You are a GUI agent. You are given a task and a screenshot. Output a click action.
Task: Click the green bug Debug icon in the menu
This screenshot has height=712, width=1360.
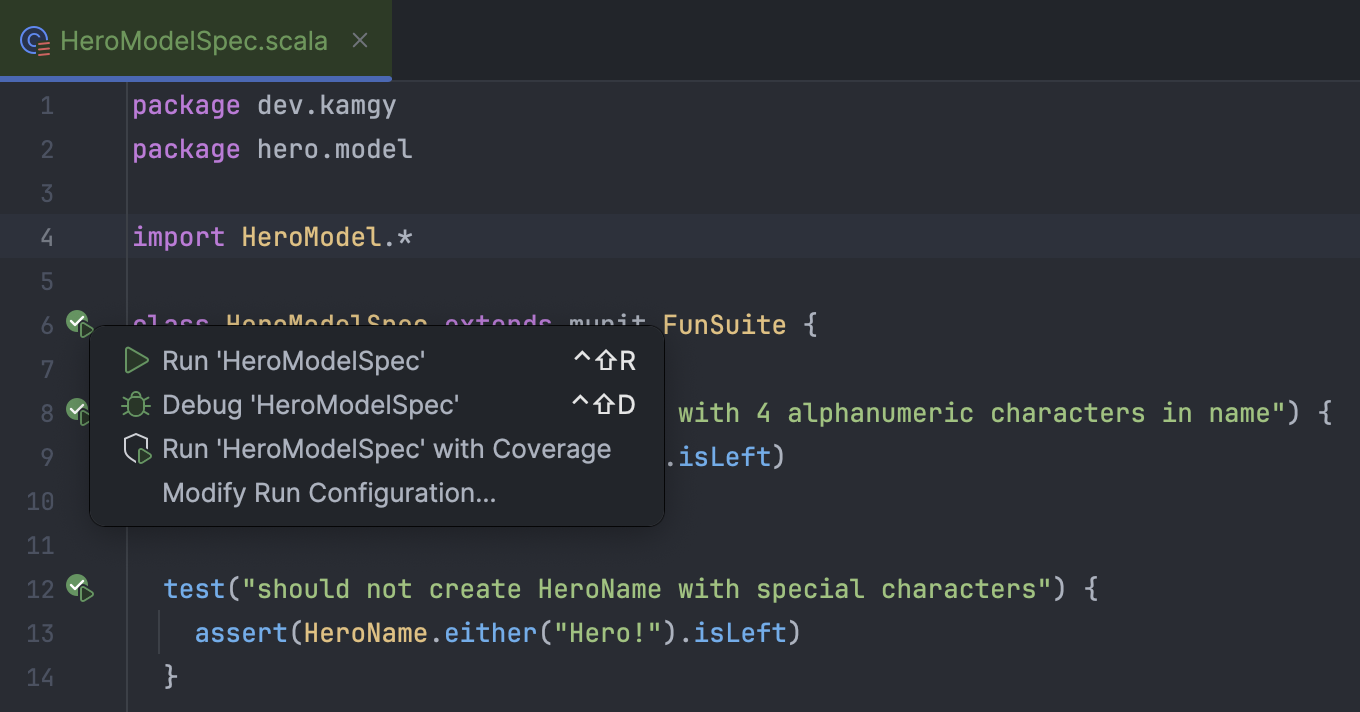(136, 405)
